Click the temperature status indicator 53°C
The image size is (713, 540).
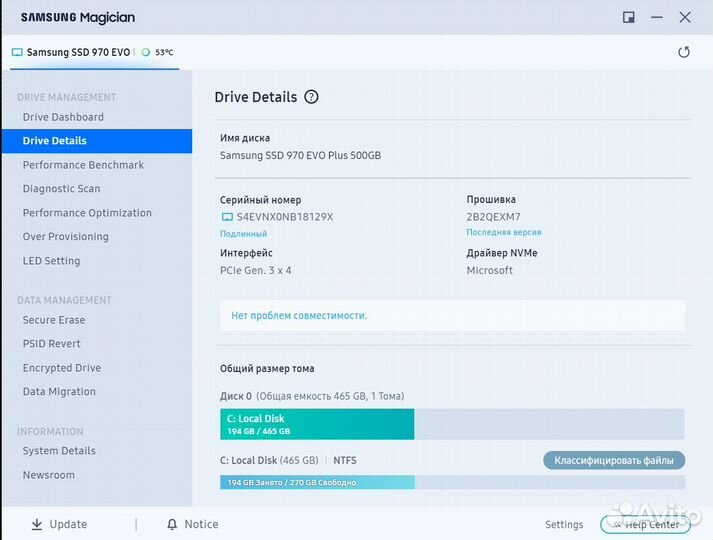pyautogui.click(x=158, y=52)
